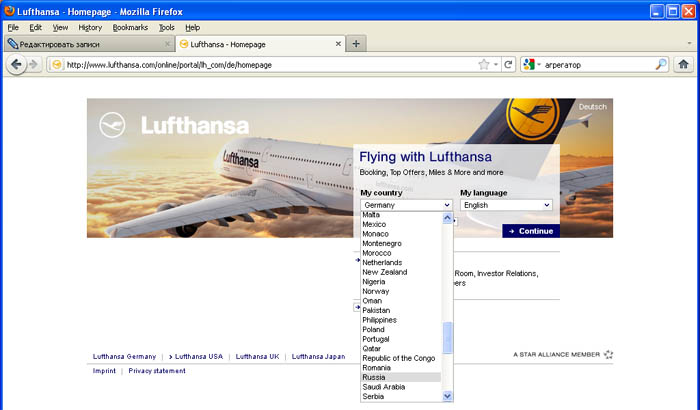
Task: Select Norway in country list
Action: coord(401,291)
